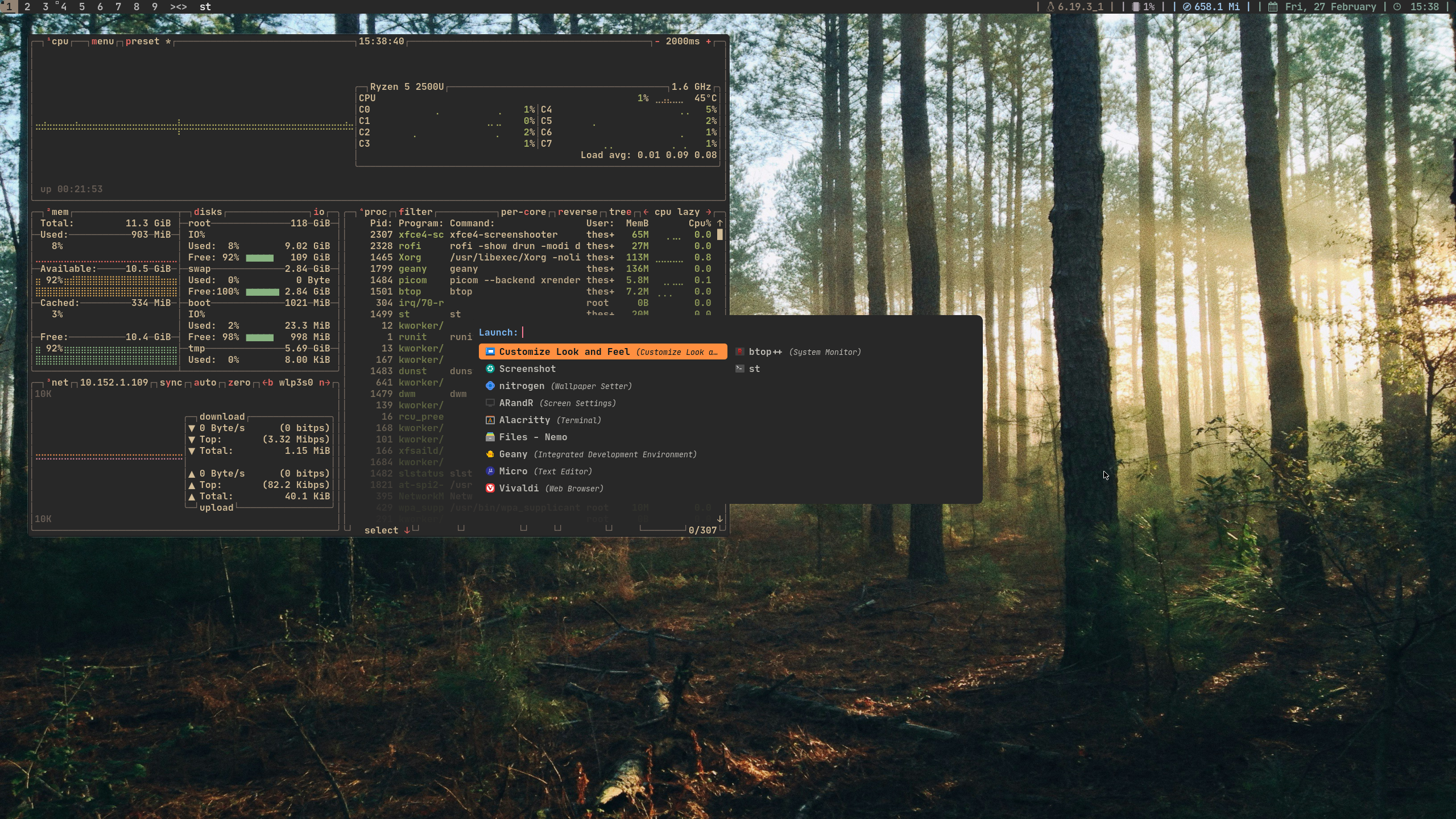Click the nitrogen wallpaper setter icon
The image size is (1456, 819).
tap(490, 386)
